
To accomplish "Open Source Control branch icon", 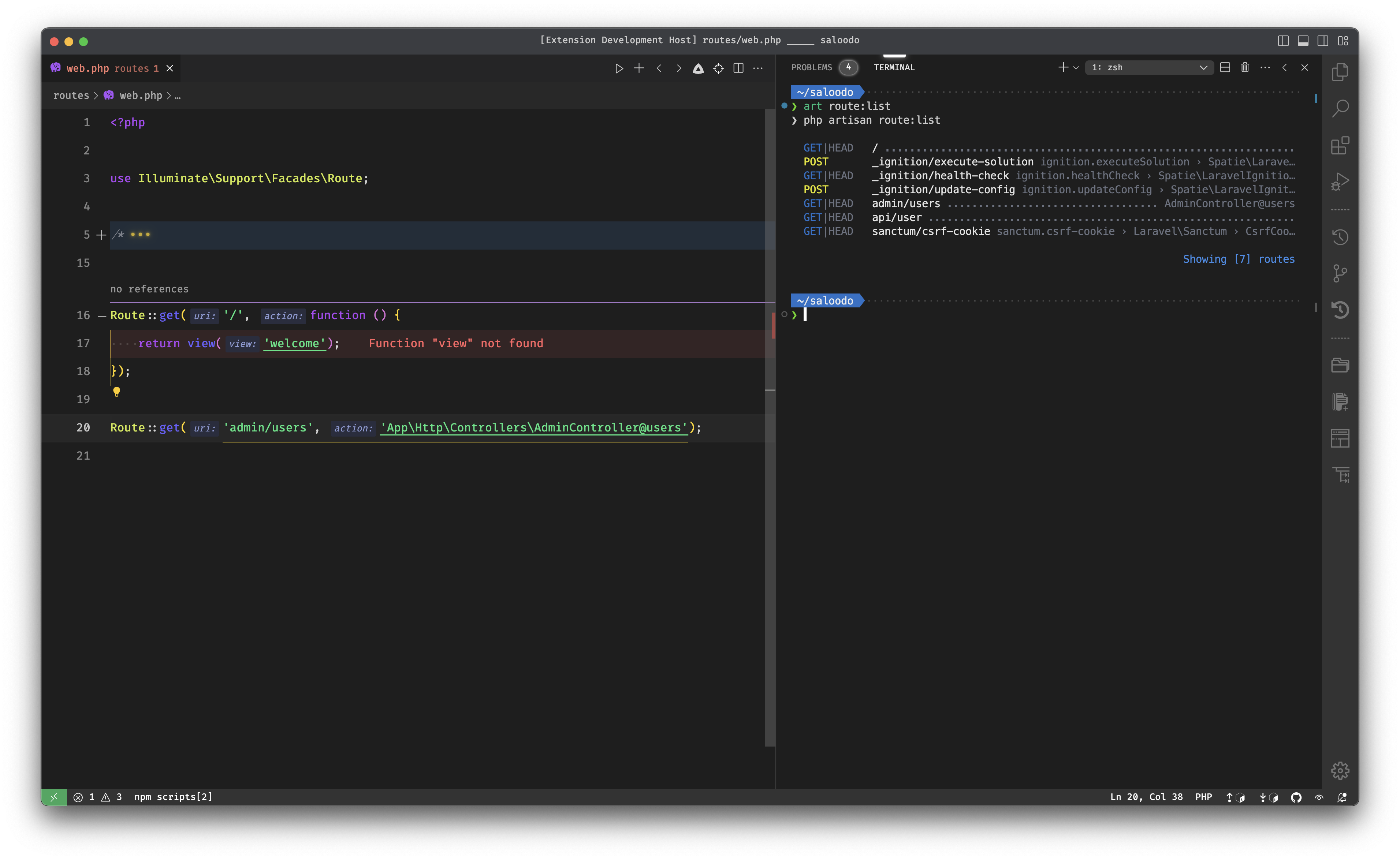I will [1340, 274].
